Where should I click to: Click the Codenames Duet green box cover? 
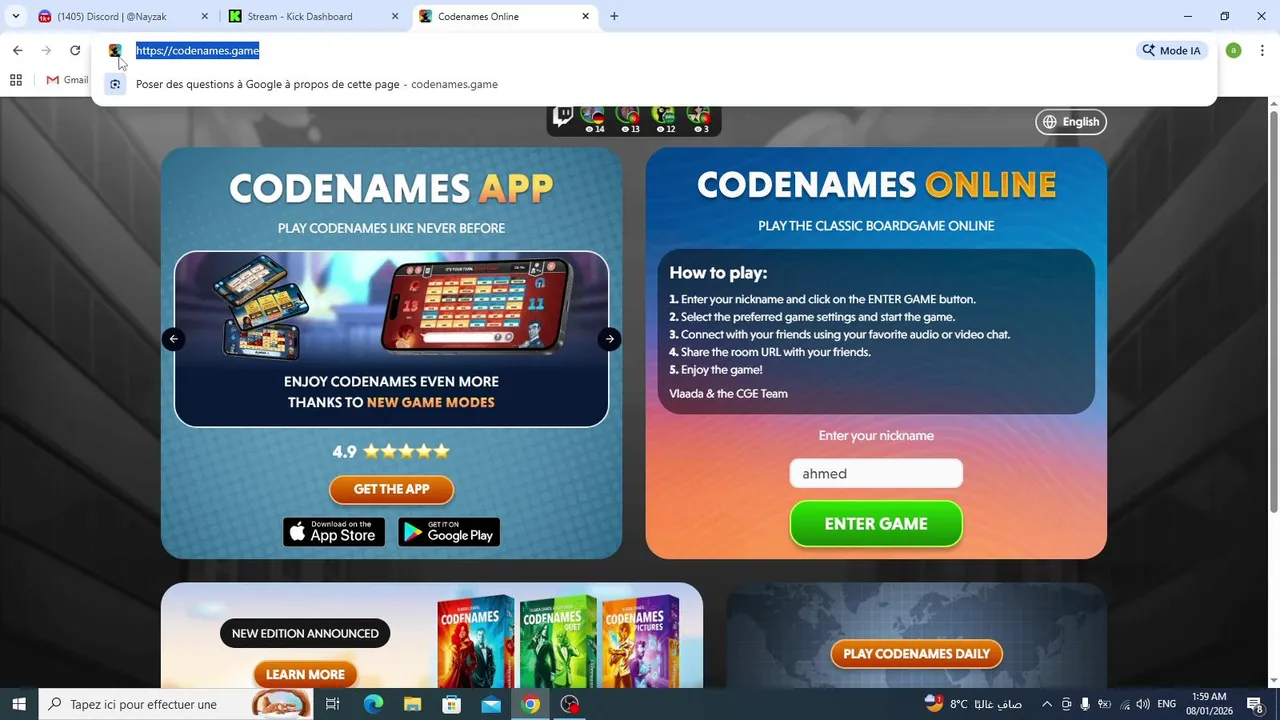tap(558, 641)
